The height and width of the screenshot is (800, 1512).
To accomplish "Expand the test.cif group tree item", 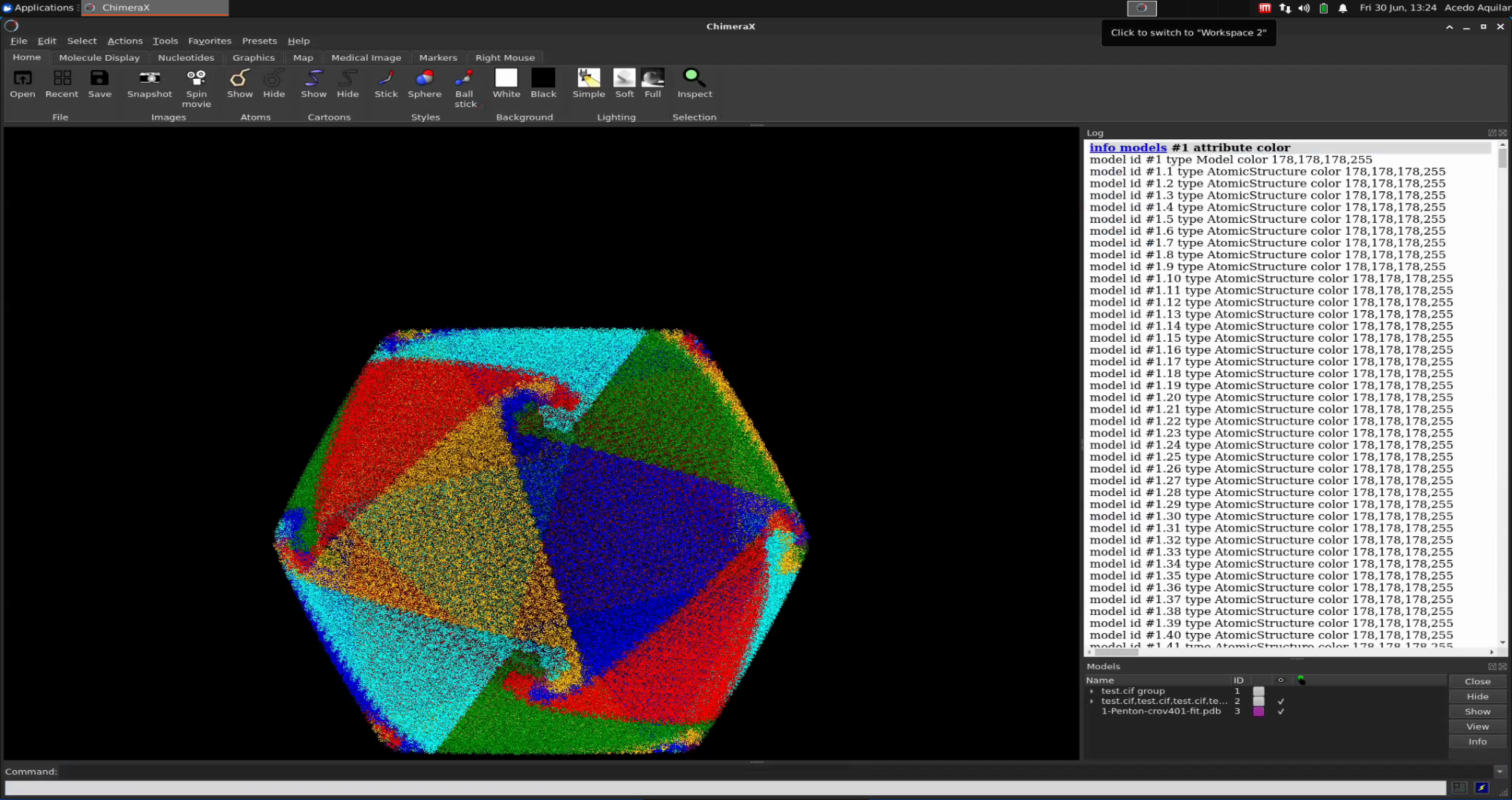I will [1092, 691].
